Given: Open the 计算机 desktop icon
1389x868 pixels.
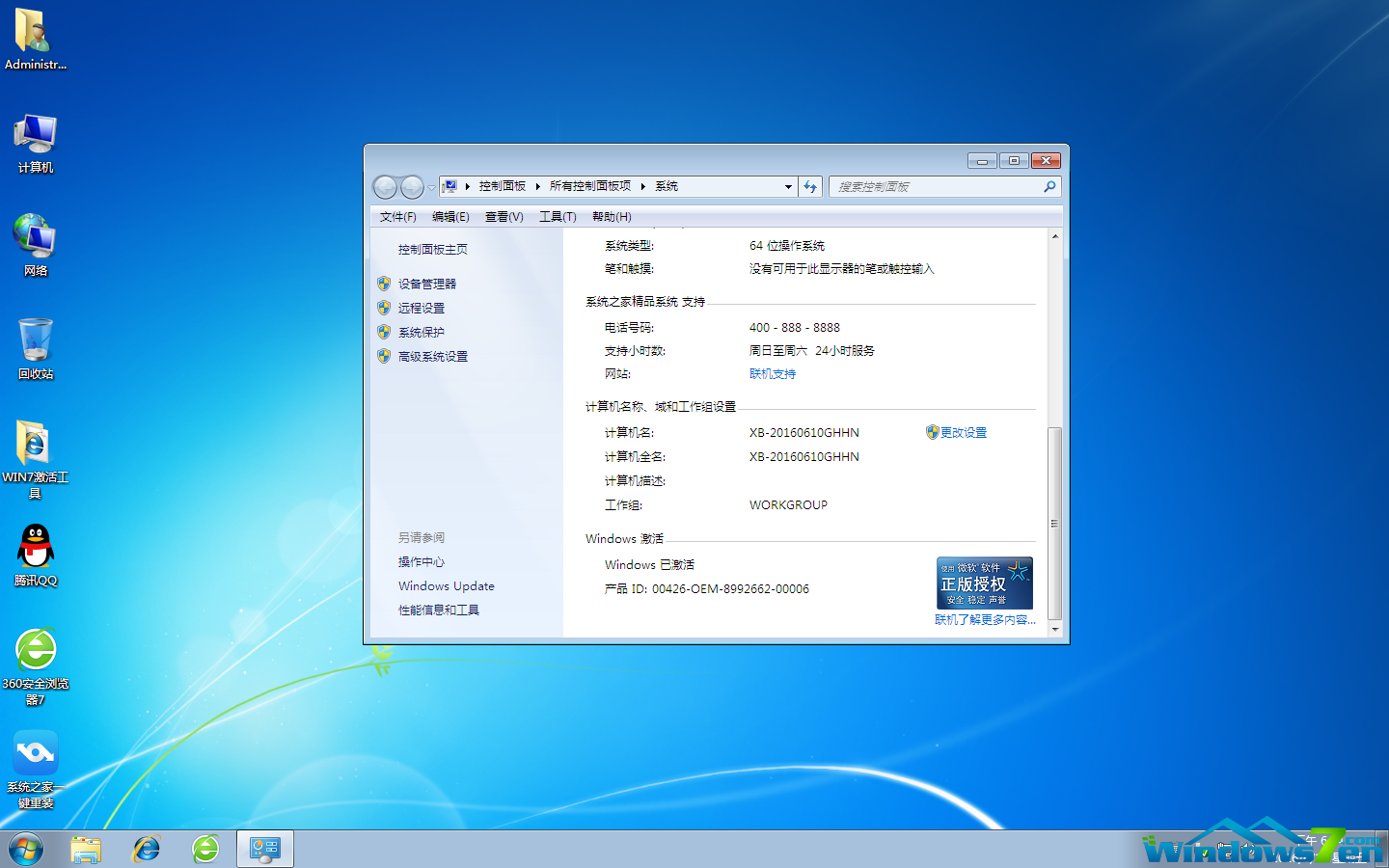Looking at the screenshot, I should pos(35,132).
